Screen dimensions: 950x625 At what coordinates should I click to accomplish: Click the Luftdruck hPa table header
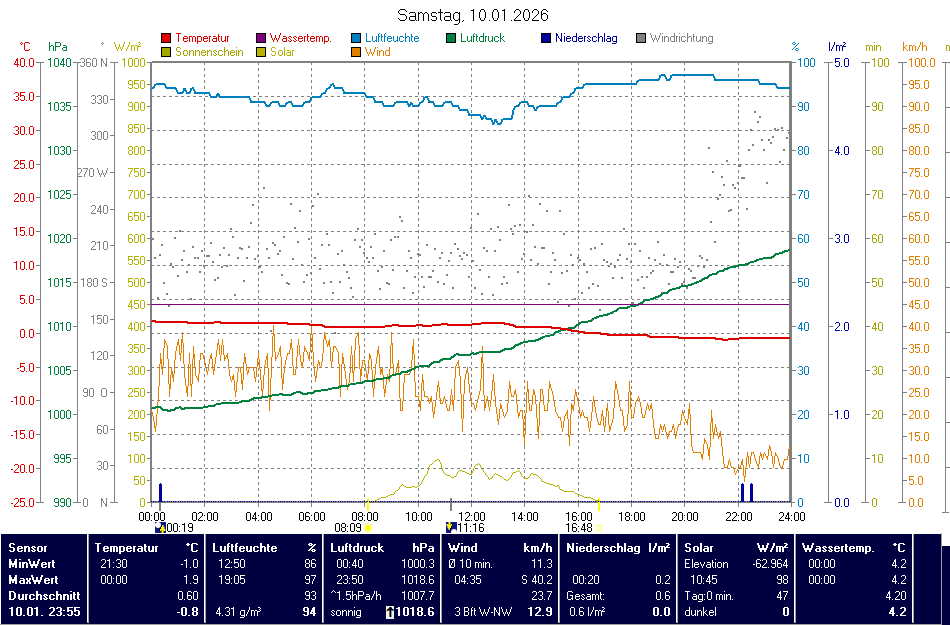[382, 548]
